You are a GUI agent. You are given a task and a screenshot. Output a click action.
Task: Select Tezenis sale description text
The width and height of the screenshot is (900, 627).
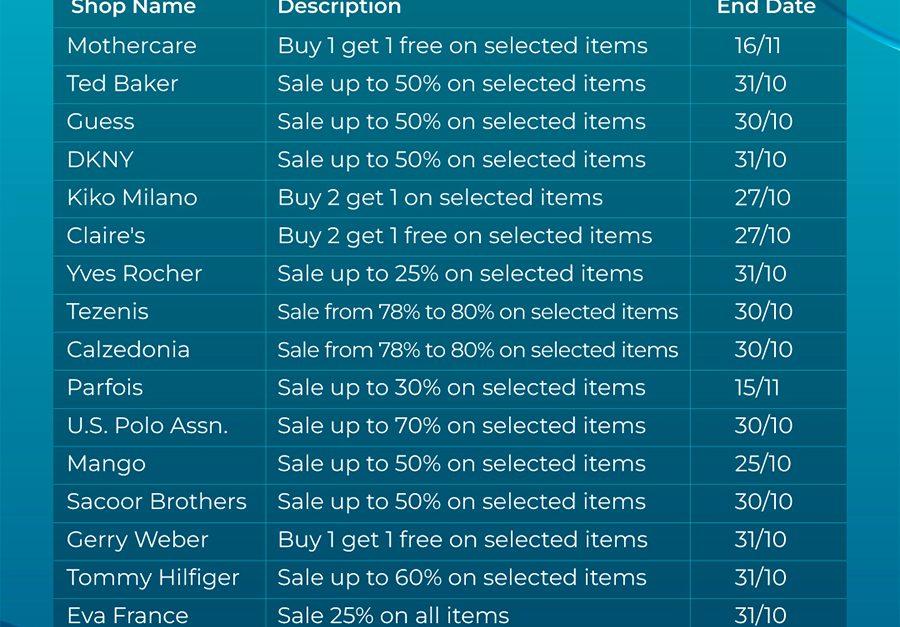(x=478, y=312)
